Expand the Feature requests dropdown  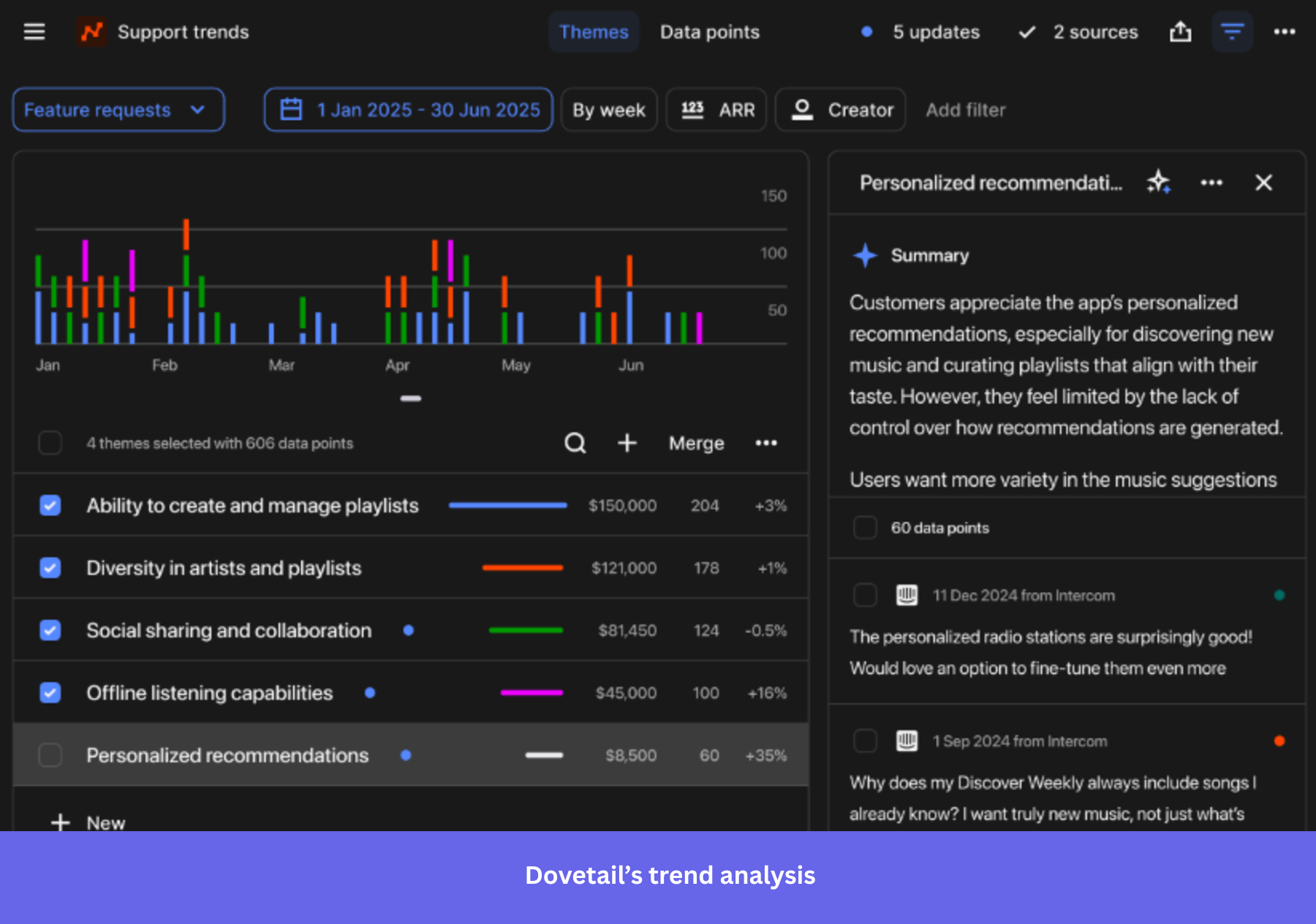tap(118, 110)
